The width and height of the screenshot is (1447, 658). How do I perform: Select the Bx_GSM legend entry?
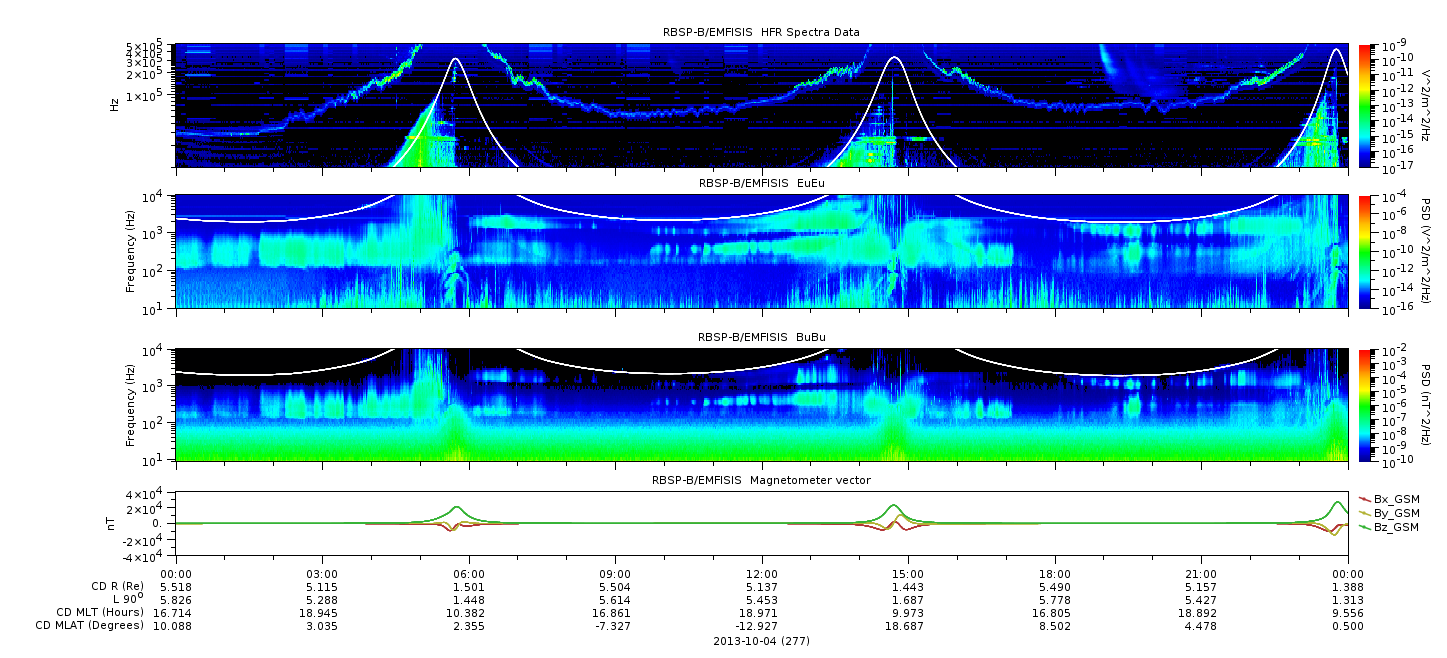pos(1389,498)
